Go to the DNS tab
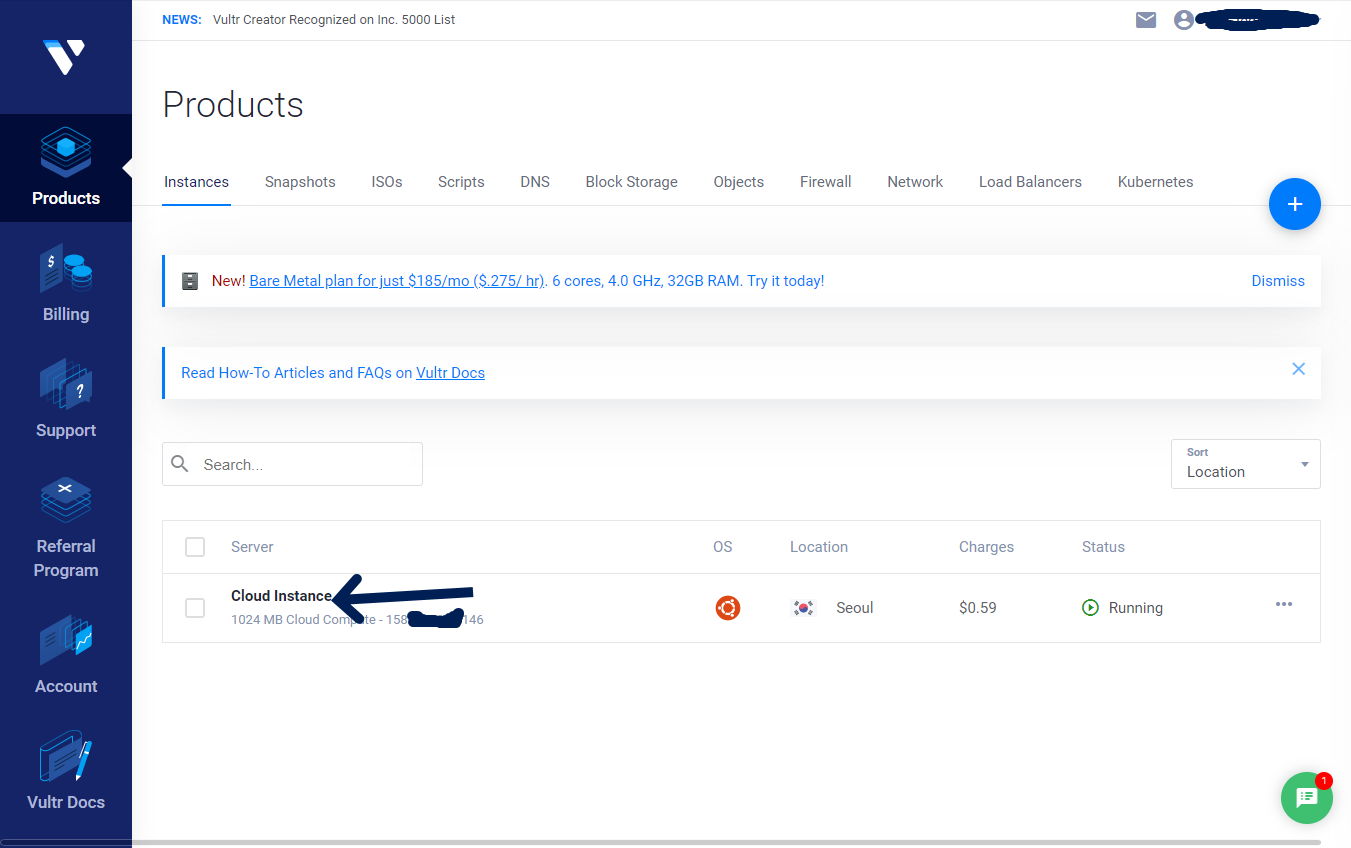The image size is (1351, 848). 535,182
